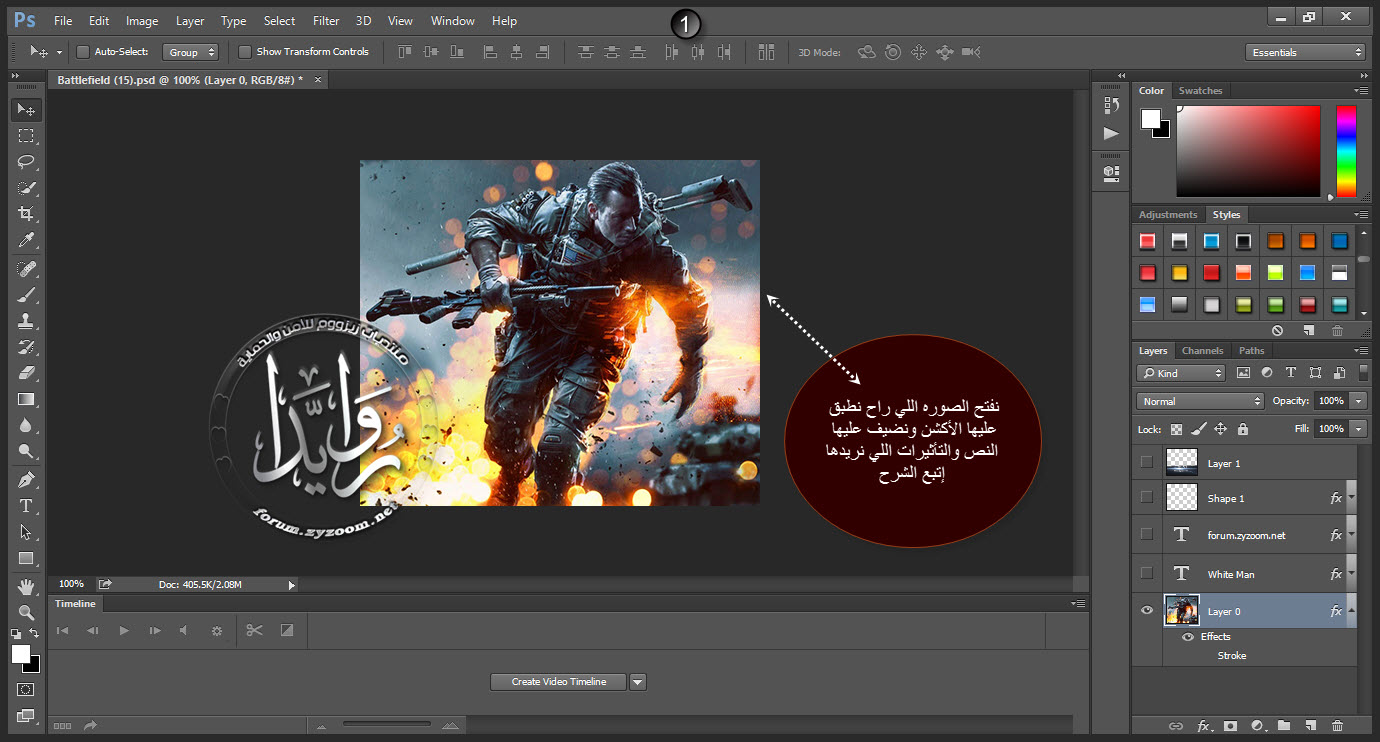This screenshot has height=742, width=1380.
Task: Enable Show Transform Controls checkbox
Action: coord(245,52)
